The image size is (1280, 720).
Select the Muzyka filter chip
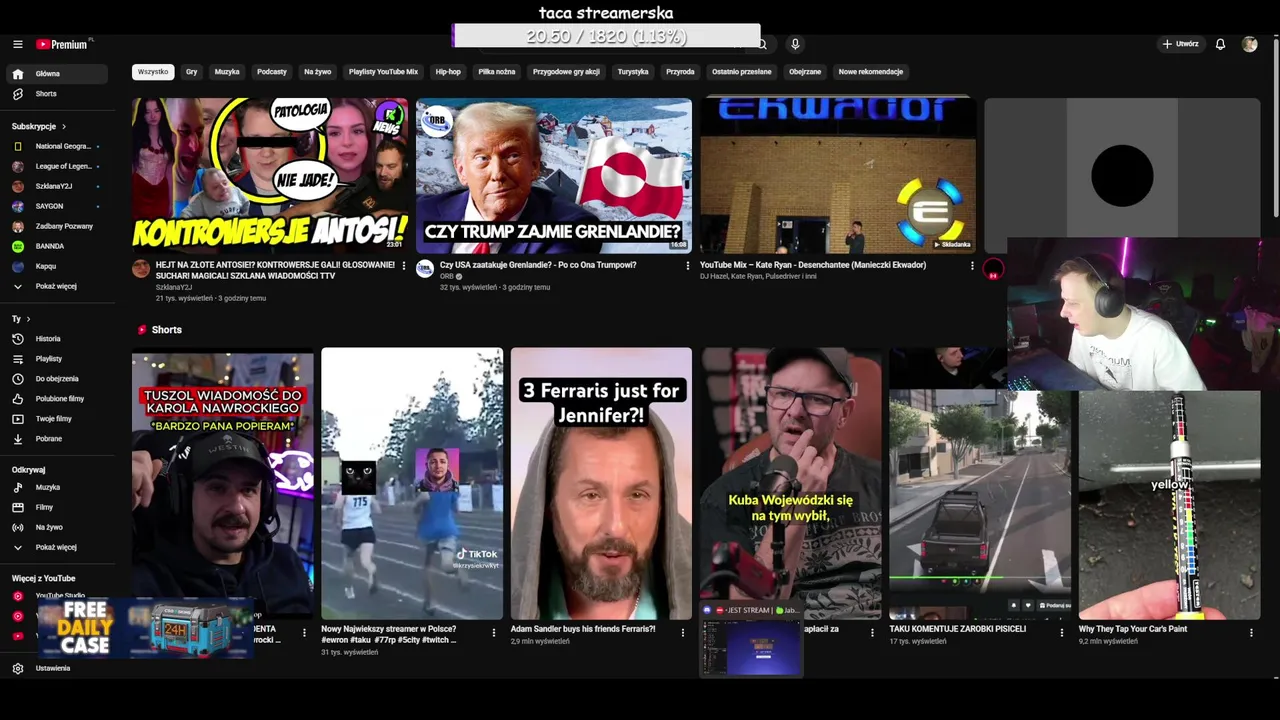coord(227,72)
